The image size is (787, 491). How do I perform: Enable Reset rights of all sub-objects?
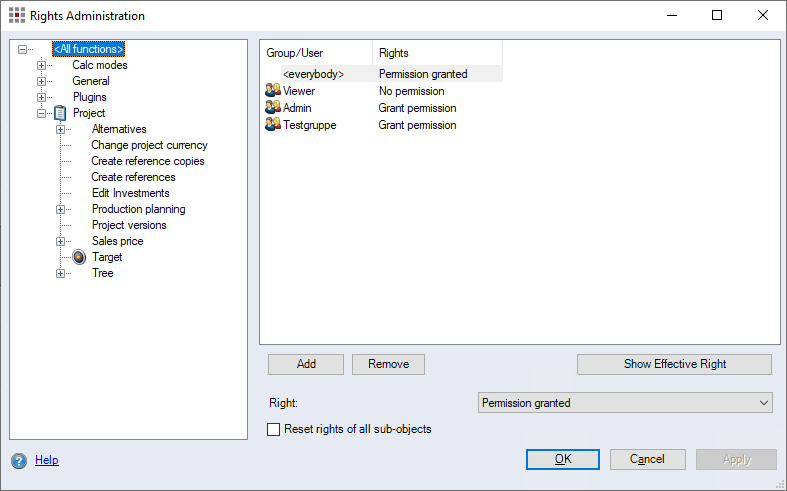pyautogui.click(x=274, y=430)
